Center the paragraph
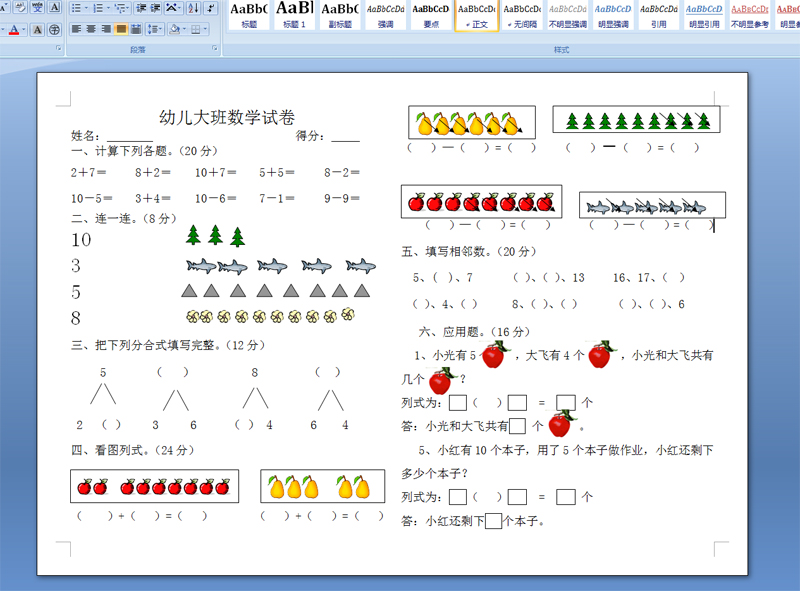Screen dimensions: 800x591 (91, 30)
